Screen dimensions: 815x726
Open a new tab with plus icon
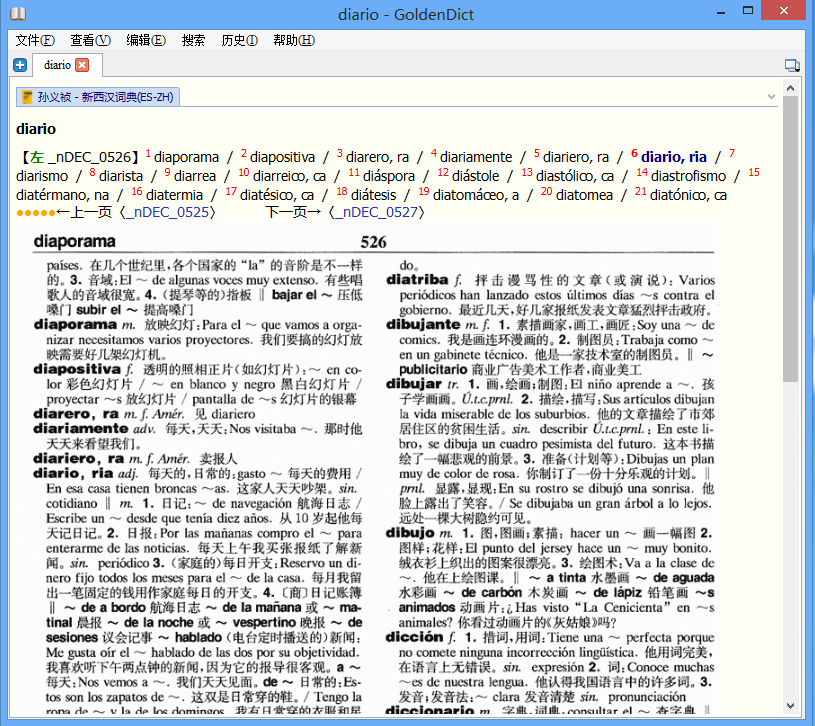click(20, 65)
